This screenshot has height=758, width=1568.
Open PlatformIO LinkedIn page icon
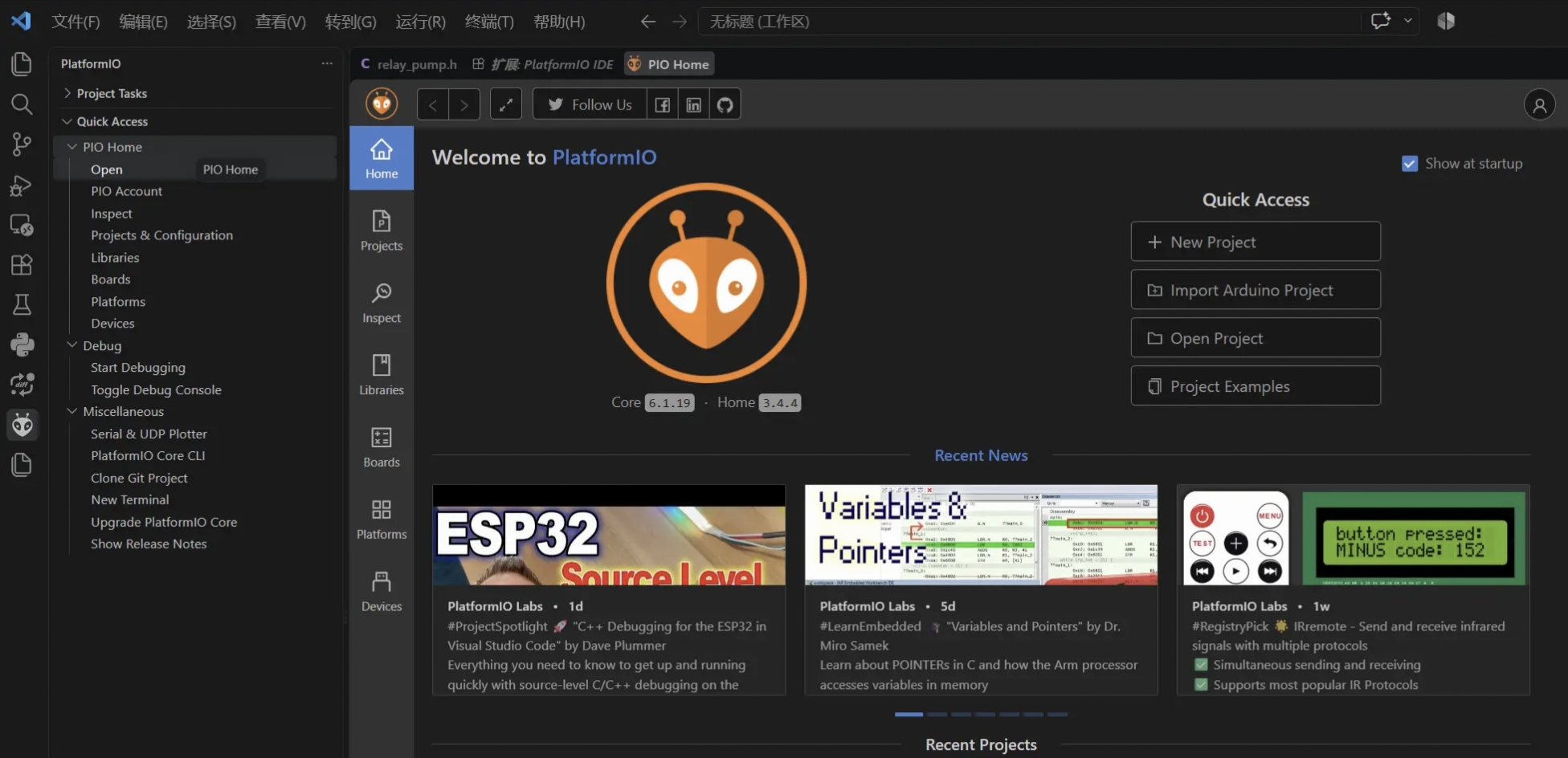(694, 104)
